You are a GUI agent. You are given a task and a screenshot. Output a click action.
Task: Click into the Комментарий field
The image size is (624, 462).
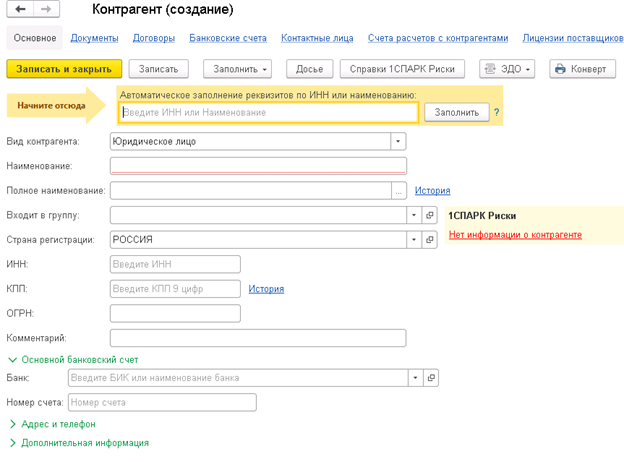tap(258, 338)
